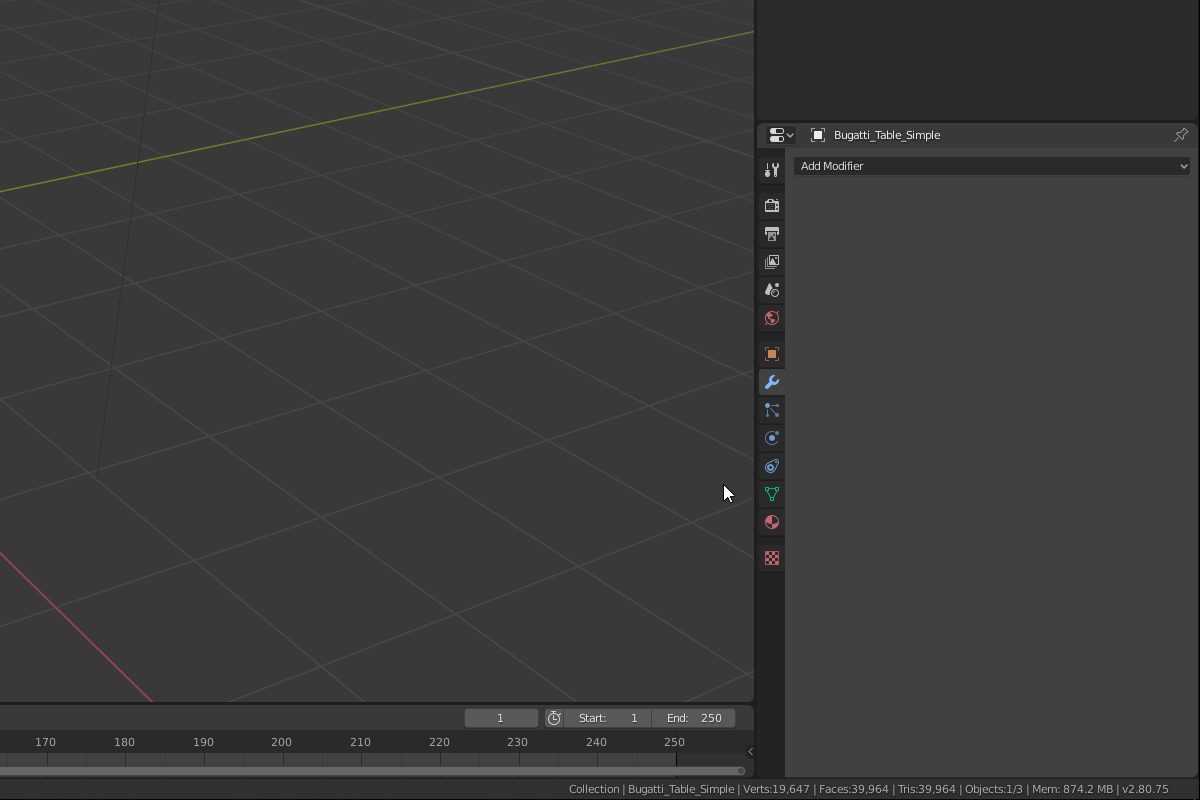The height and width of the screenshot is (800, 1200).
Task: Open the Render Properties tab icon
Action: click(771, 205)
